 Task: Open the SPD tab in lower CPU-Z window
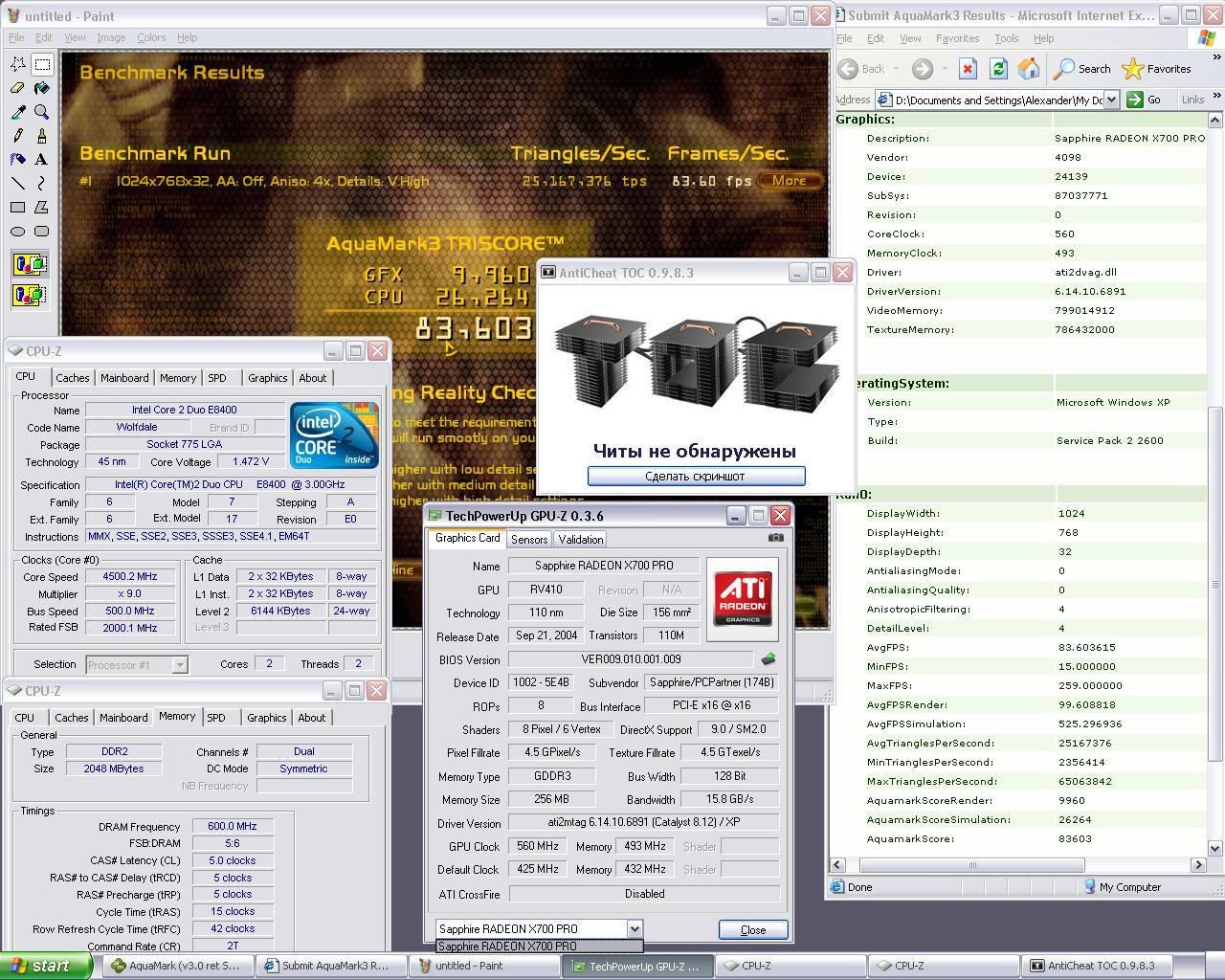(216, 718)
